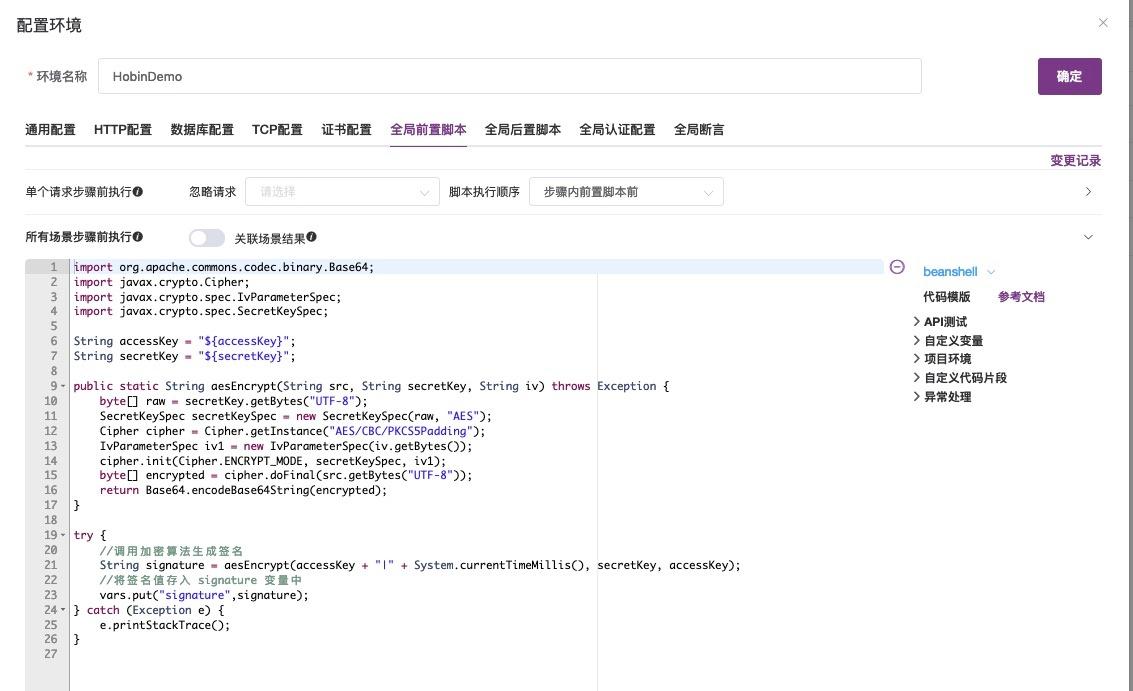
Task: Switch to the HTTP配置 tab
Action: point(123,129)
